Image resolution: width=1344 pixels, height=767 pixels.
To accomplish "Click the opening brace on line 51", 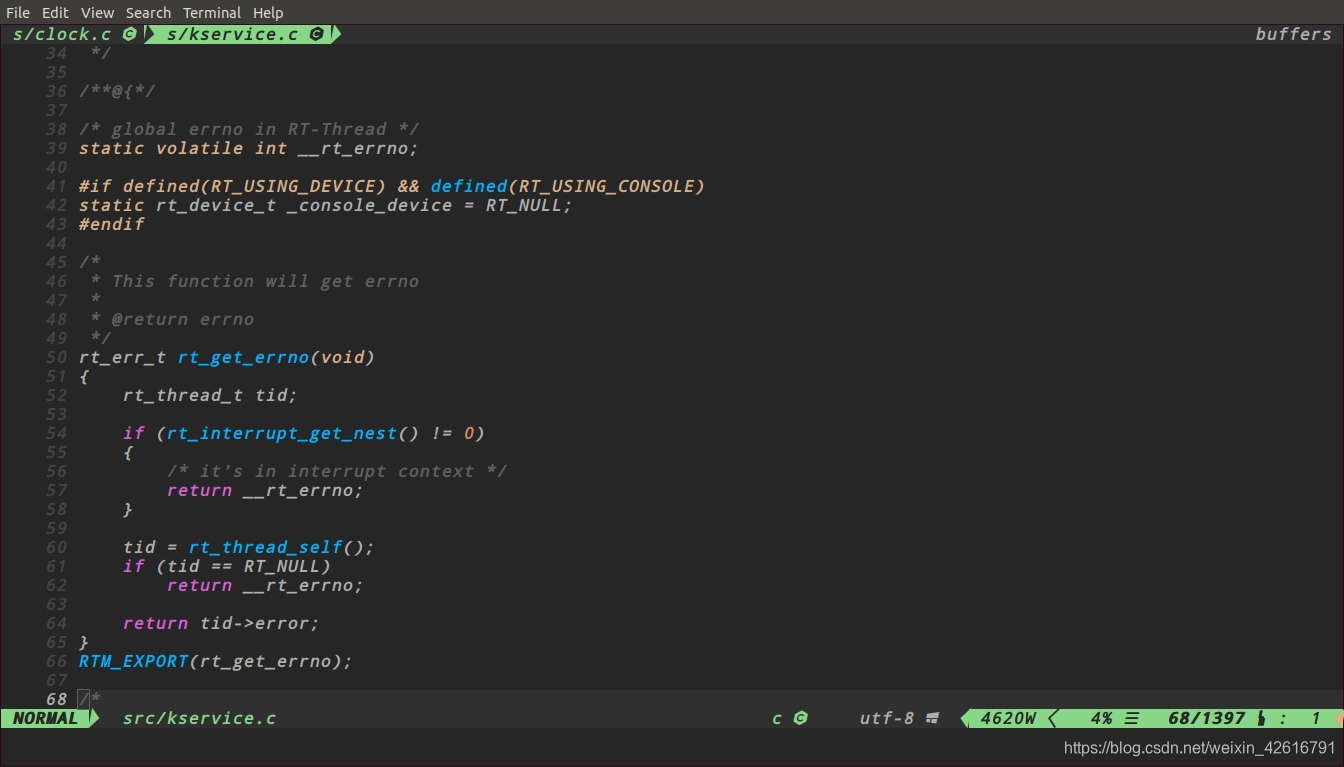I will (84, 376).
